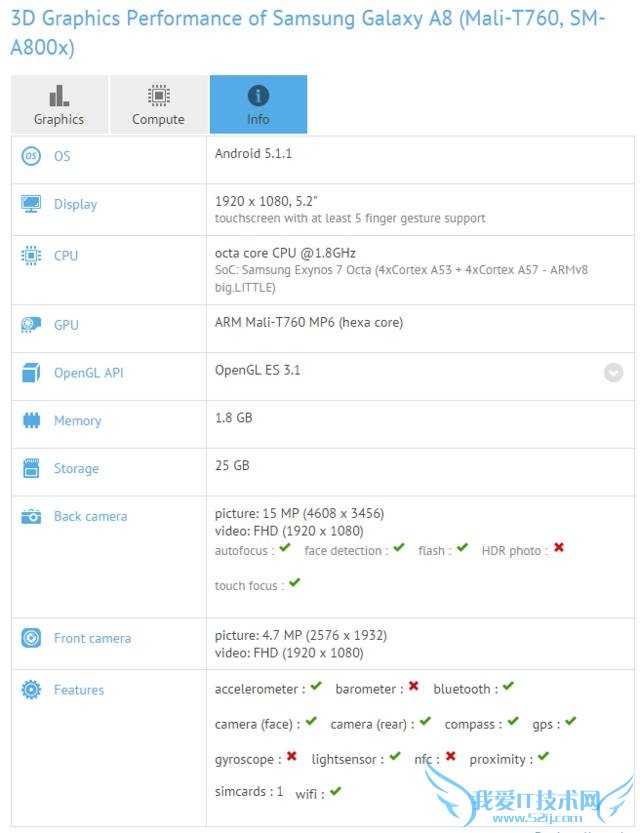
Task: Click the Display monitor icon
Action: point(31,203)
